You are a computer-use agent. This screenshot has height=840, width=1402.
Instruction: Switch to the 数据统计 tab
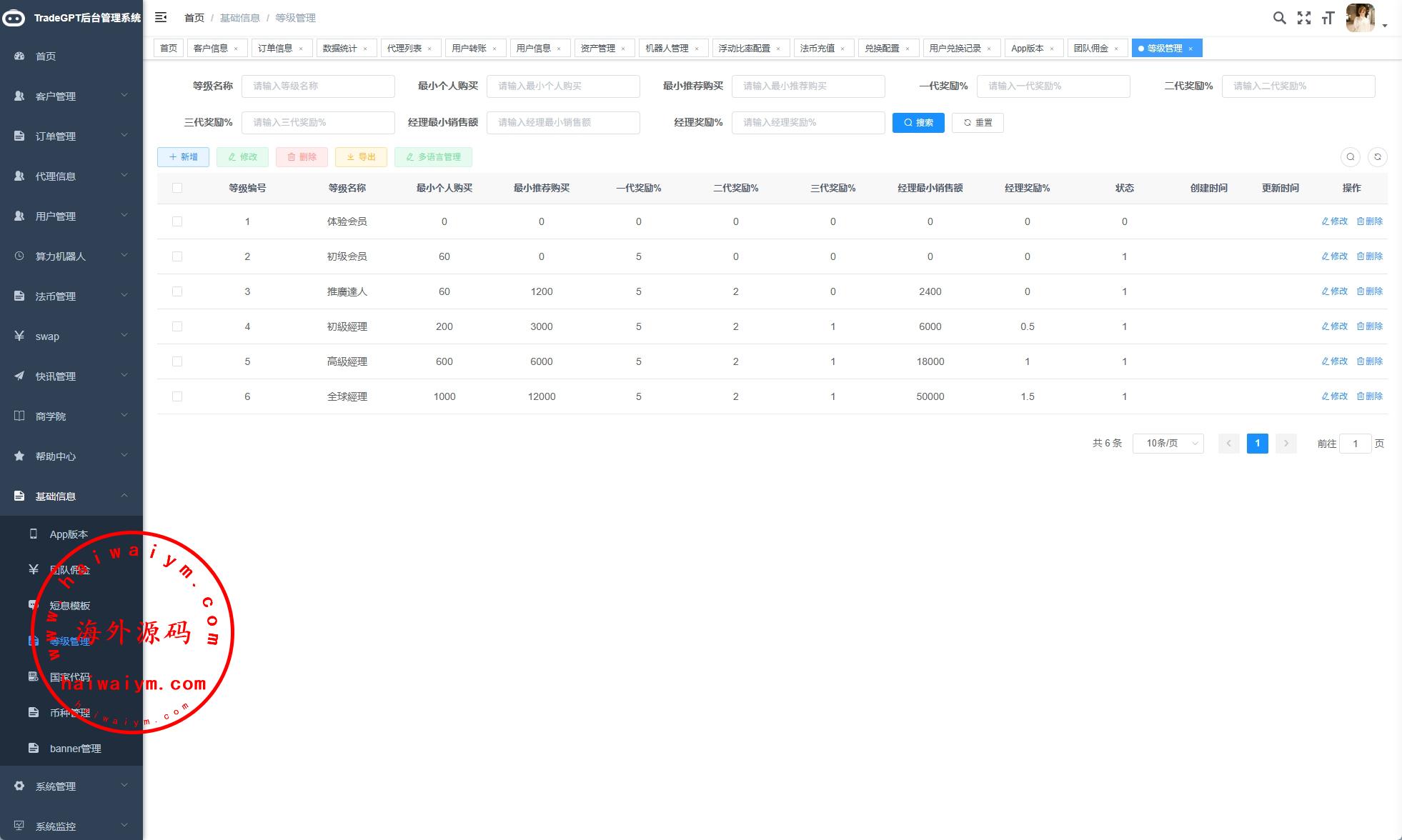pos(339,49)
